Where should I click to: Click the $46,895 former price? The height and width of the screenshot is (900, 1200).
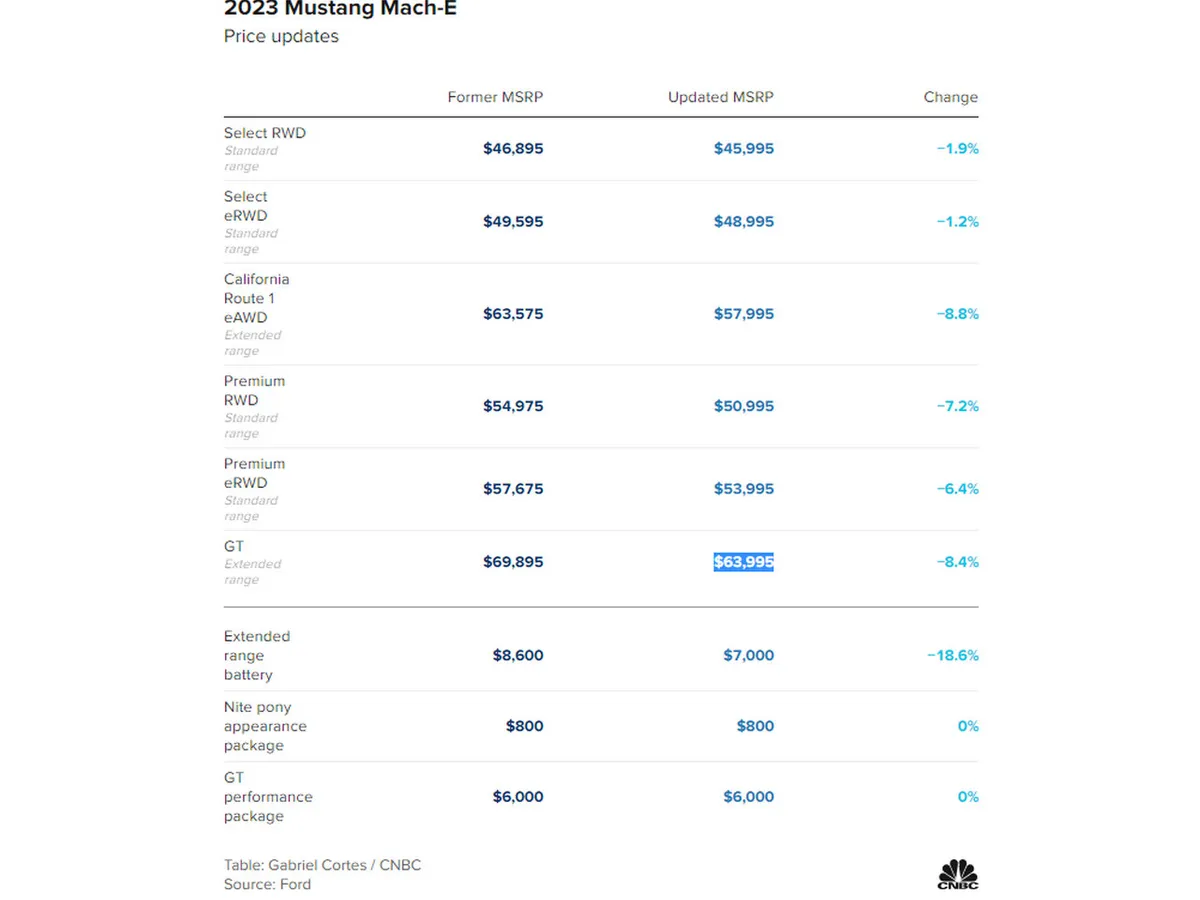tap(513, 149)
